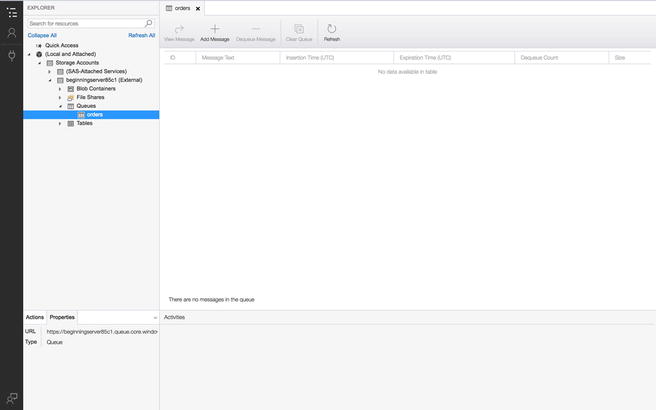Open the feedback icon at bottom left
Screen dimensions: 656x410
click(11, 398)
